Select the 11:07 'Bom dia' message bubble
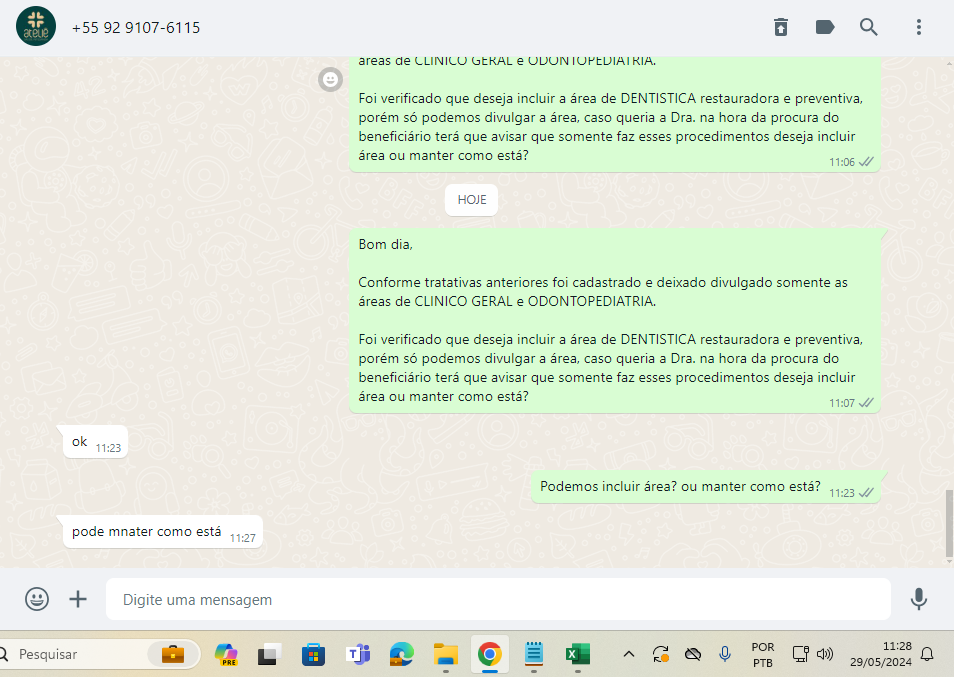 615,321
